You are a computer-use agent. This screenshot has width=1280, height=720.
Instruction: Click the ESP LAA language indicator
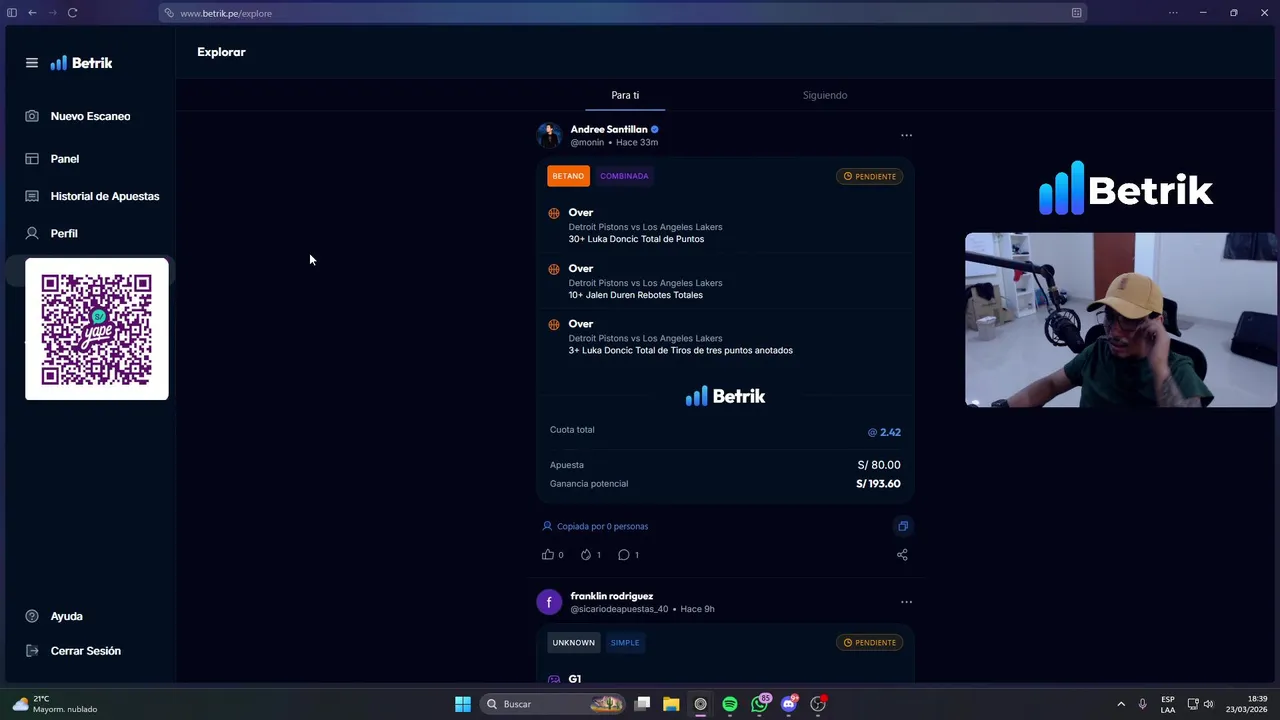point(1168,704)
